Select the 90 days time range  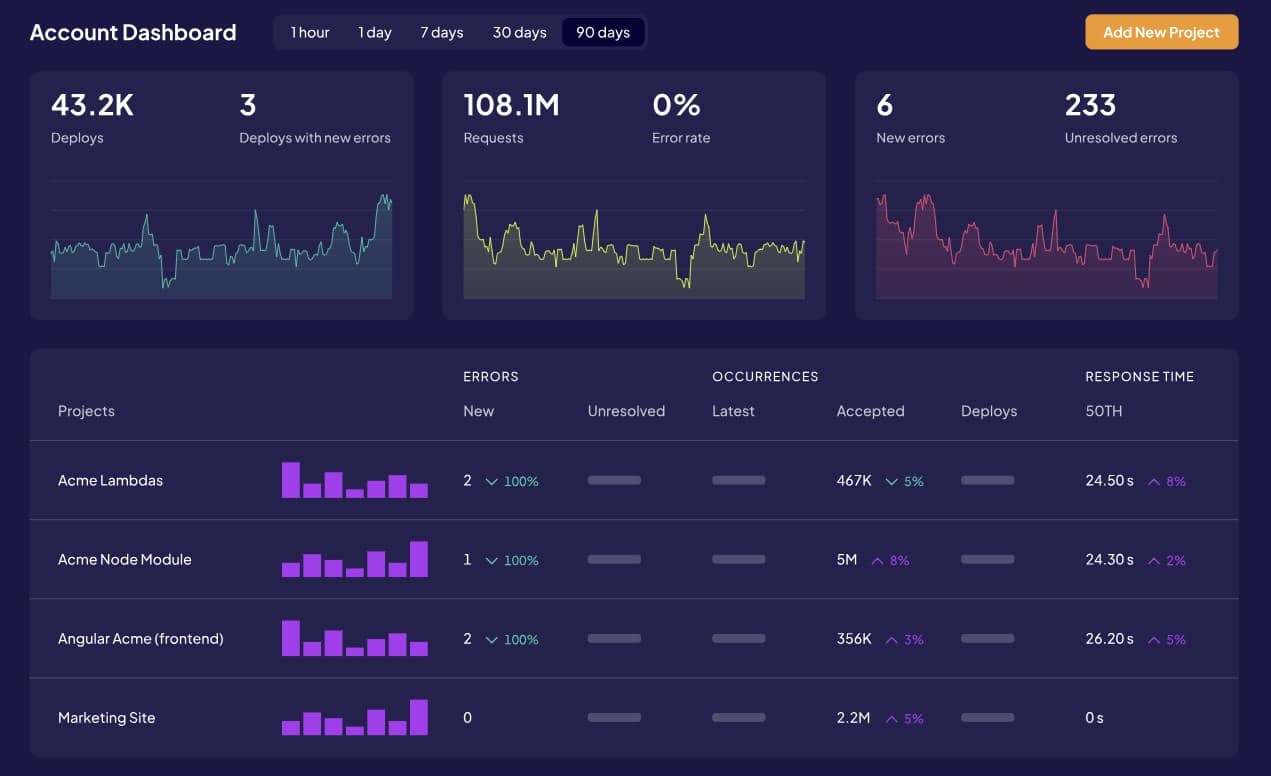pos(603,32)
